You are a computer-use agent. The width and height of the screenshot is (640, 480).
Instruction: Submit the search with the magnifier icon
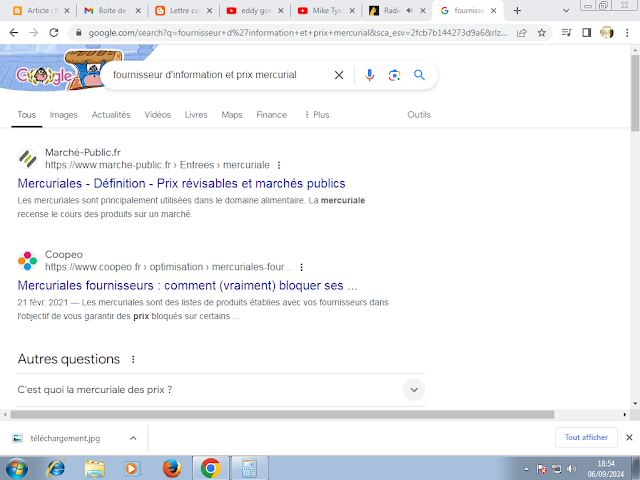[419, 75]
